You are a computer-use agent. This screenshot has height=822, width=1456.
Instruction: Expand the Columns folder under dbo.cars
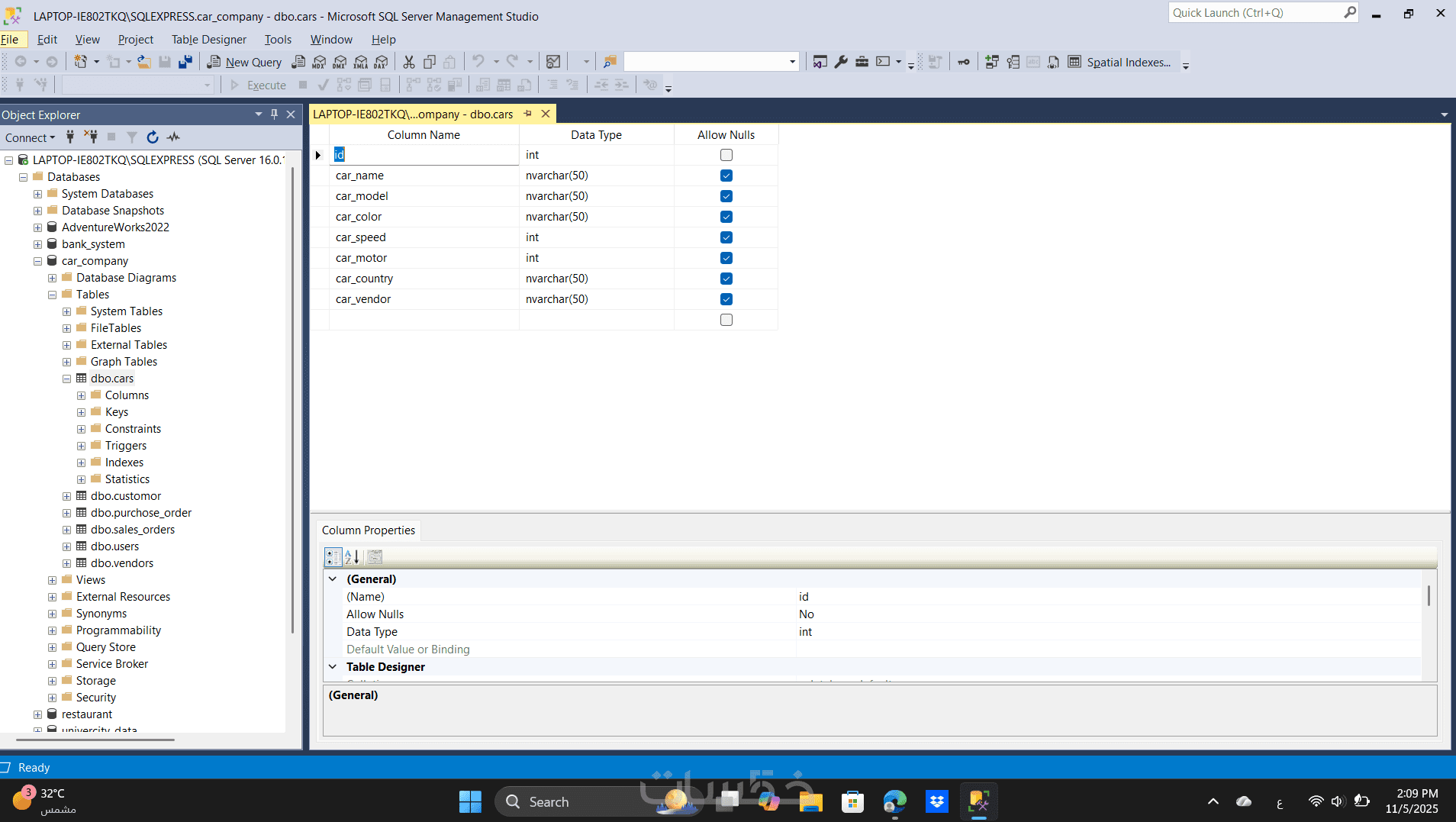[81, 395]
